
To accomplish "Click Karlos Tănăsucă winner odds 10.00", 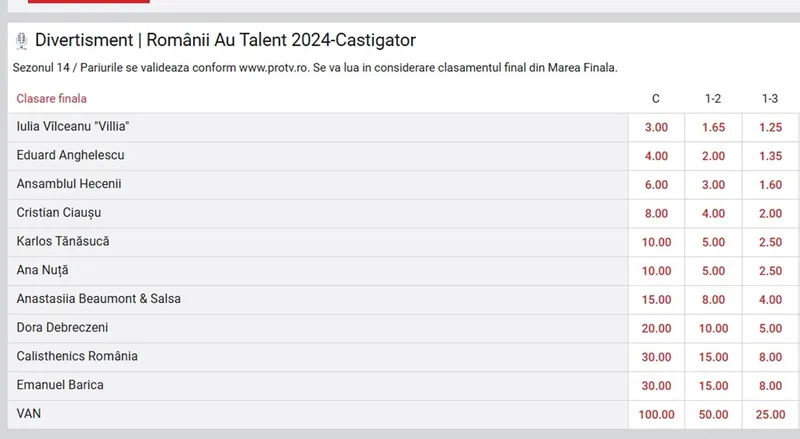I will coord(656,242).
